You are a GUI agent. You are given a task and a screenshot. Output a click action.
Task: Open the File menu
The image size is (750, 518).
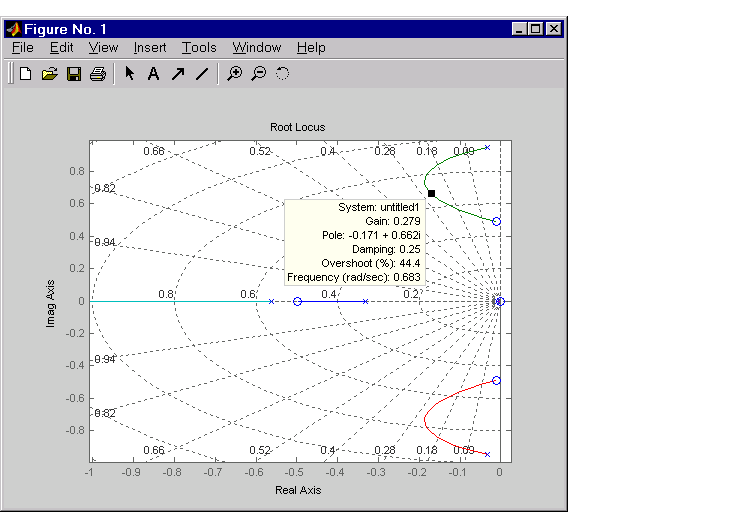click(x=22, y=47)
